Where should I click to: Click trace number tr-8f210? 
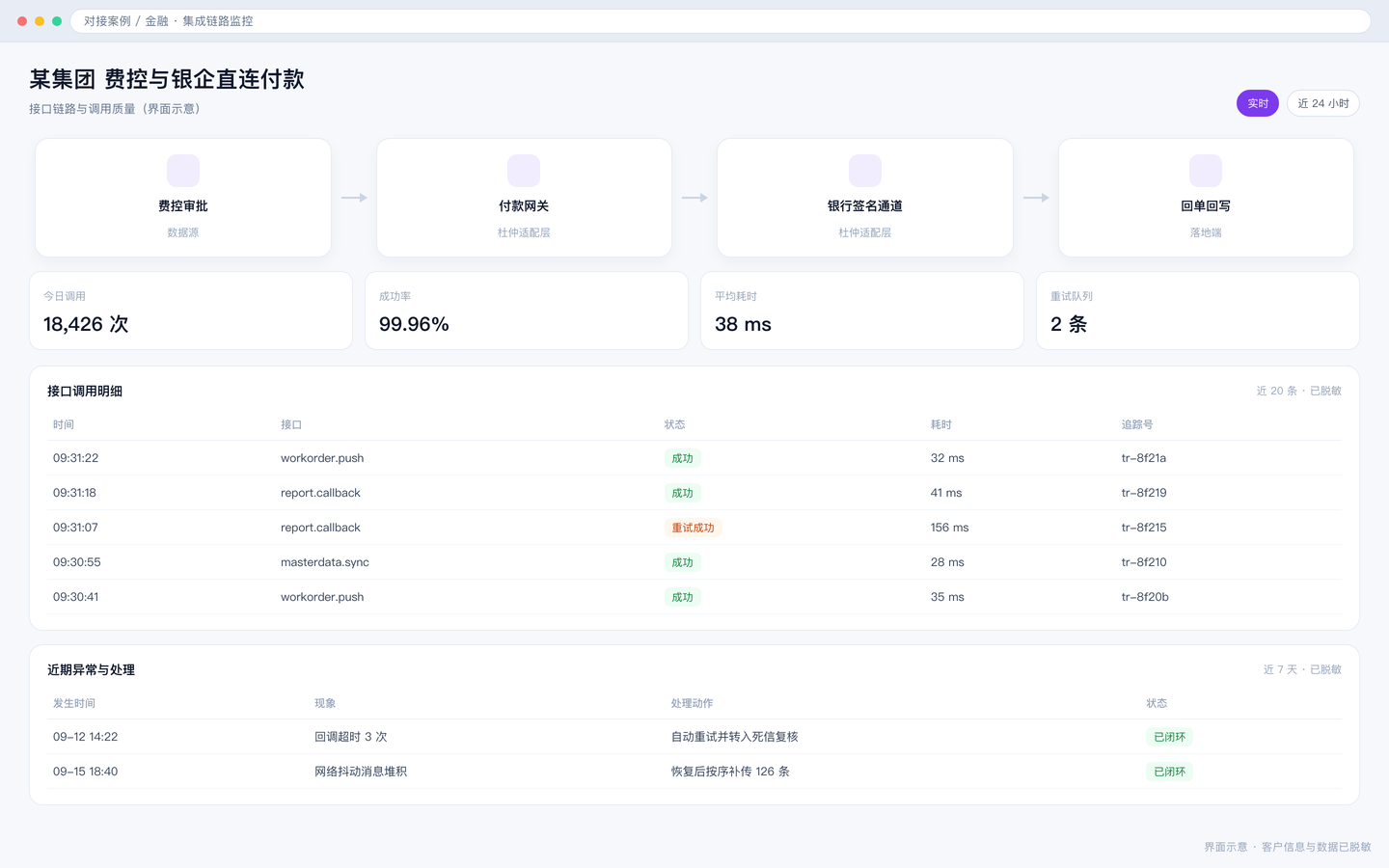[x=1144, y=562]
